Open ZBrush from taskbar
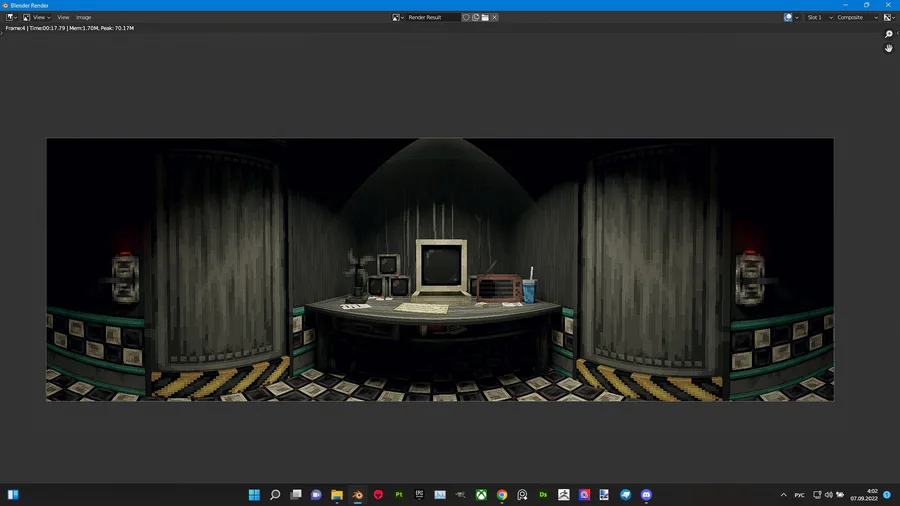 564,495
